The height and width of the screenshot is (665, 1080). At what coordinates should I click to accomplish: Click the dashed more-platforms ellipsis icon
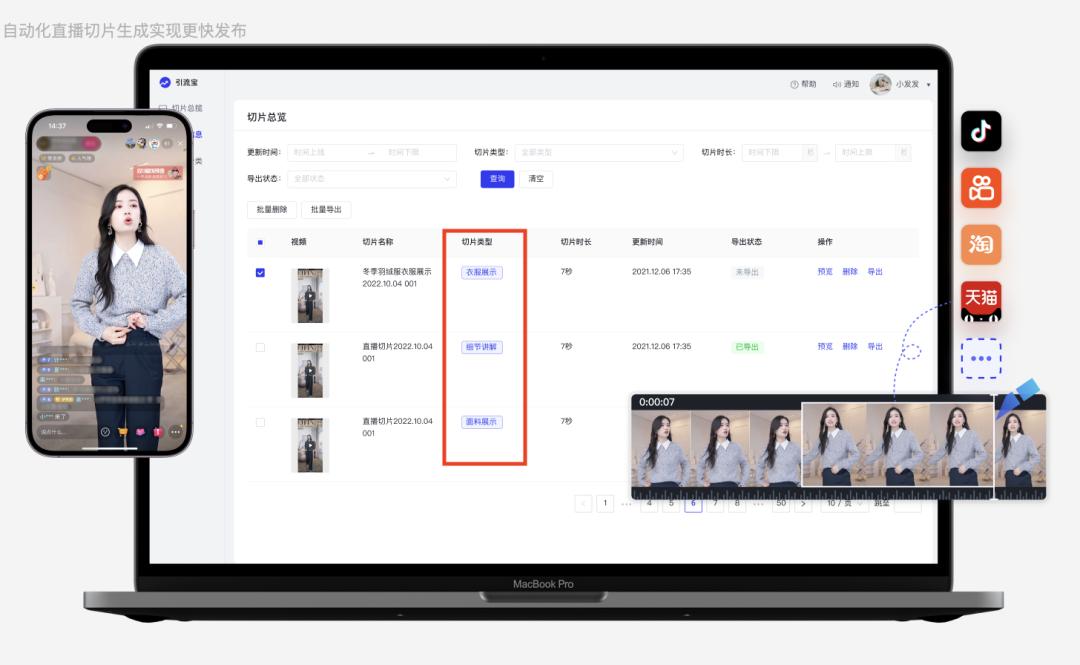click(981, 358)
